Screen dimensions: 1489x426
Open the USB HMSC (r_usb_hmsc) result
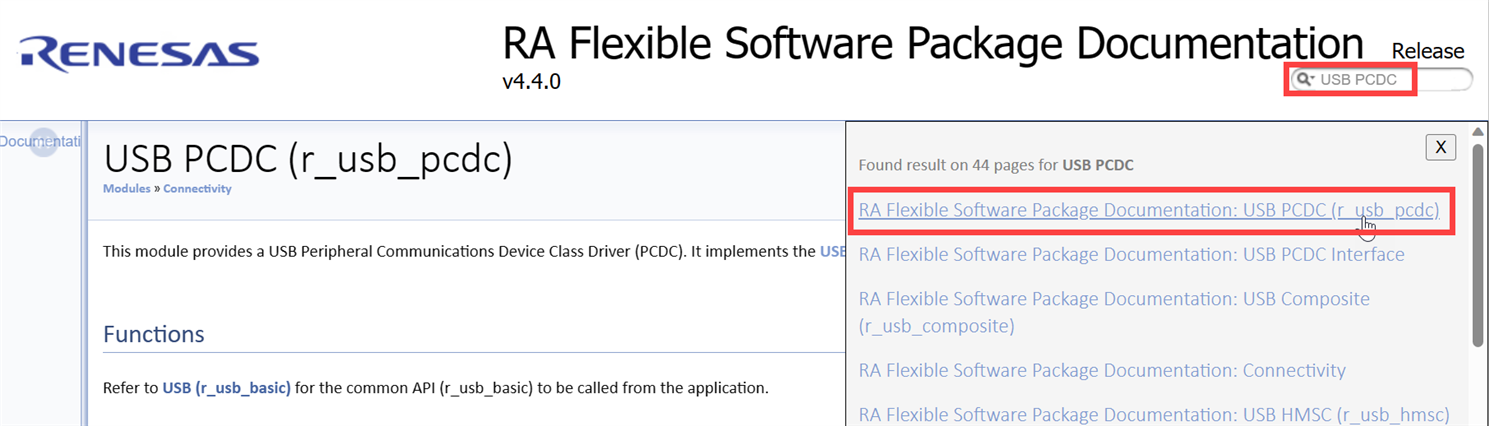pyautogui.click(x=1154, y=414)
